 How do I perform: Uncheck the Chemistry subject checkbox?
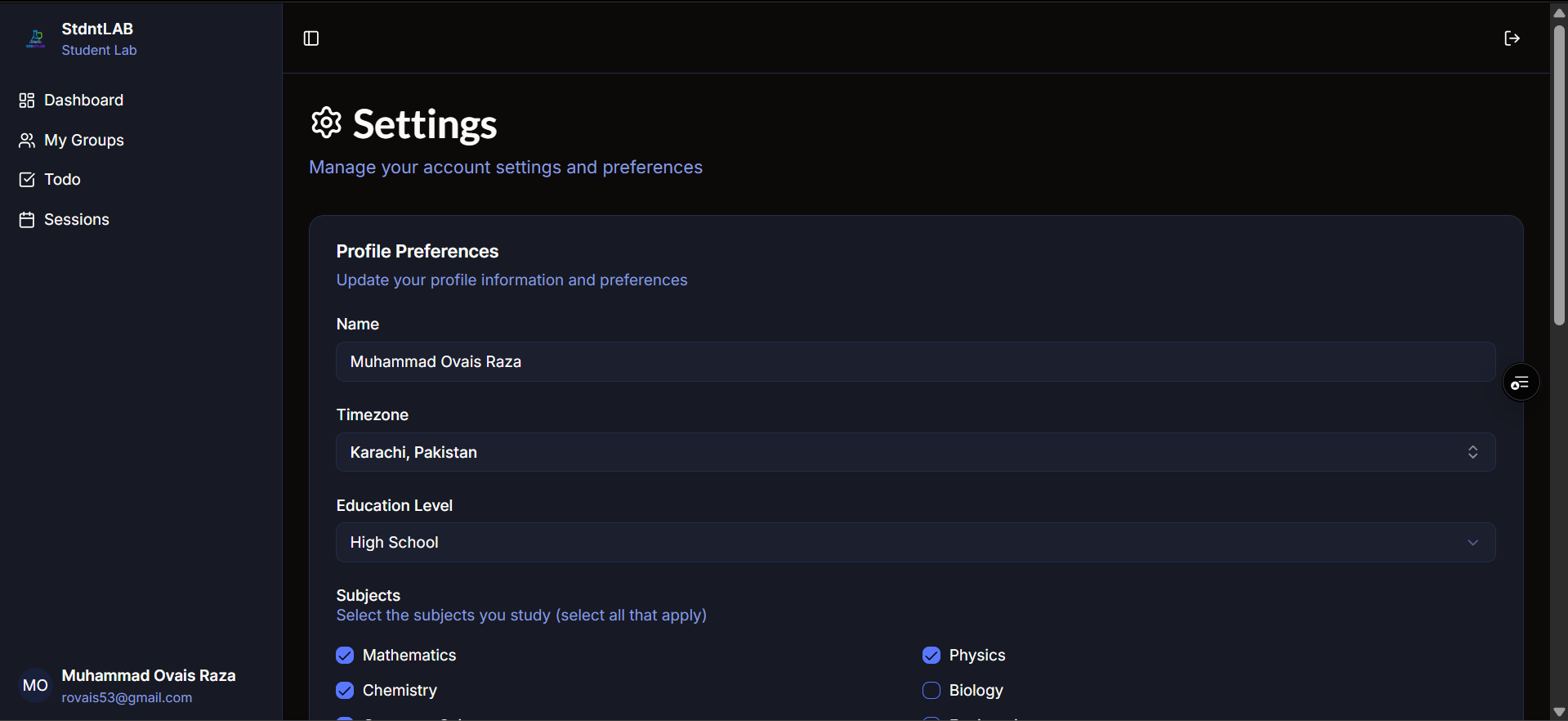click(345, 691)
